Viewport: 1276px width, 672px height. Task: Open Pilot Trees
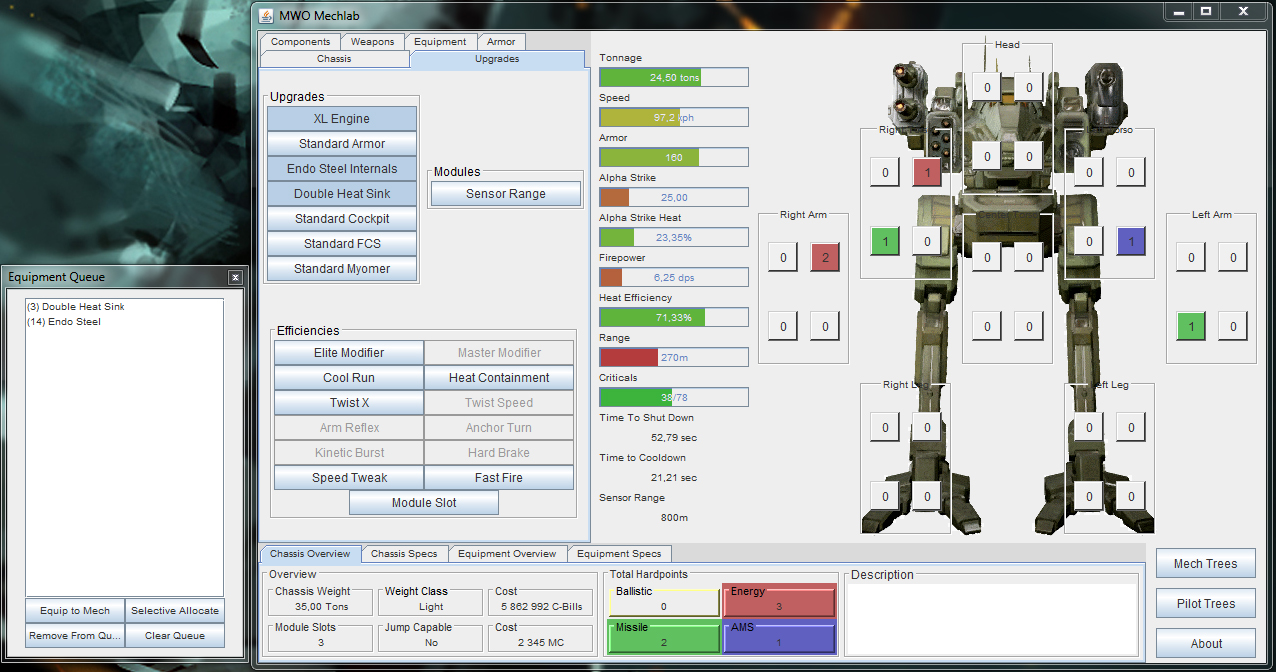[x=1205, y=604]
